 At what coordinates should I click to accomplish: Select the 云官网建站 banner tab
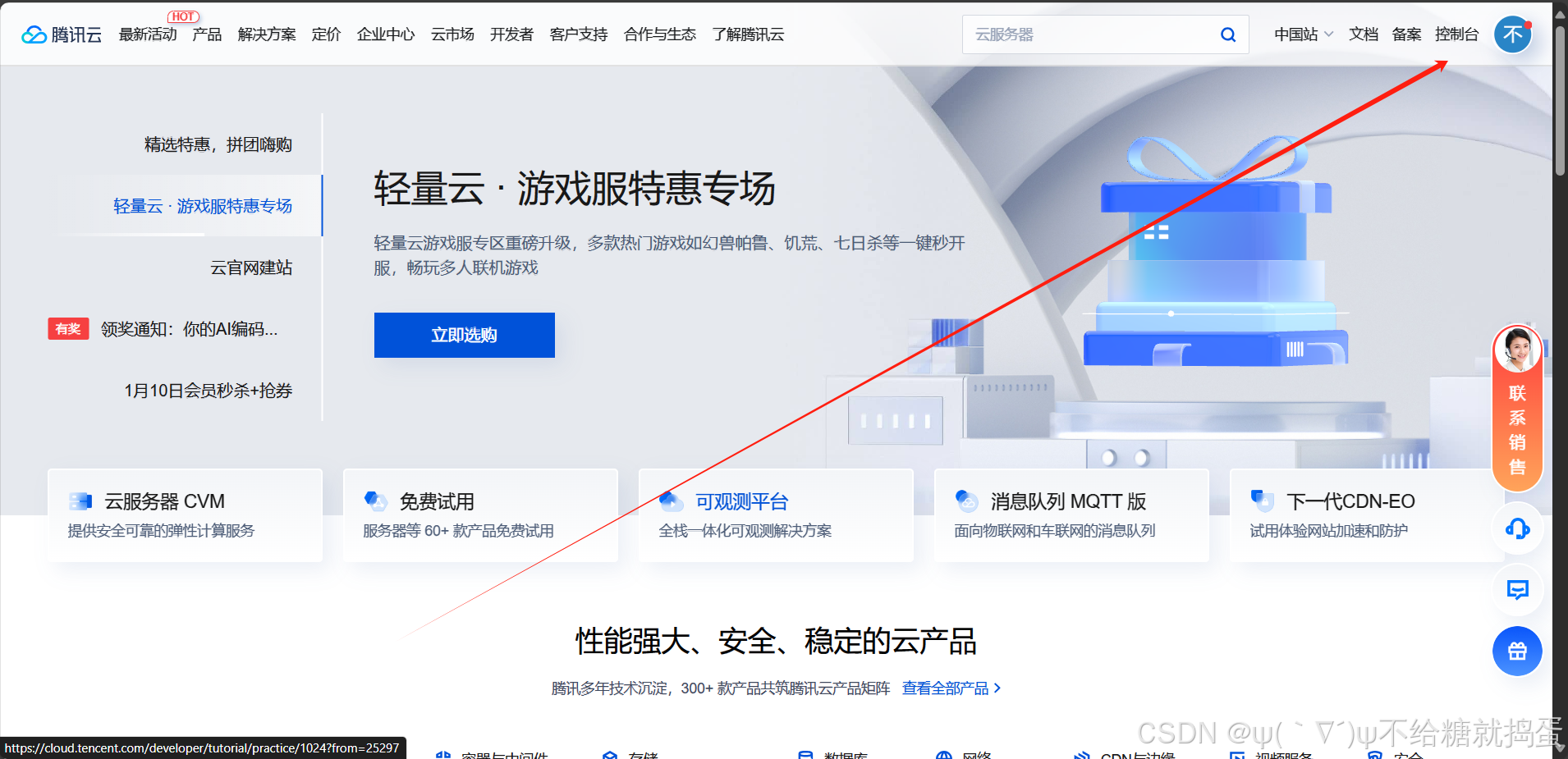coord(251,267)
